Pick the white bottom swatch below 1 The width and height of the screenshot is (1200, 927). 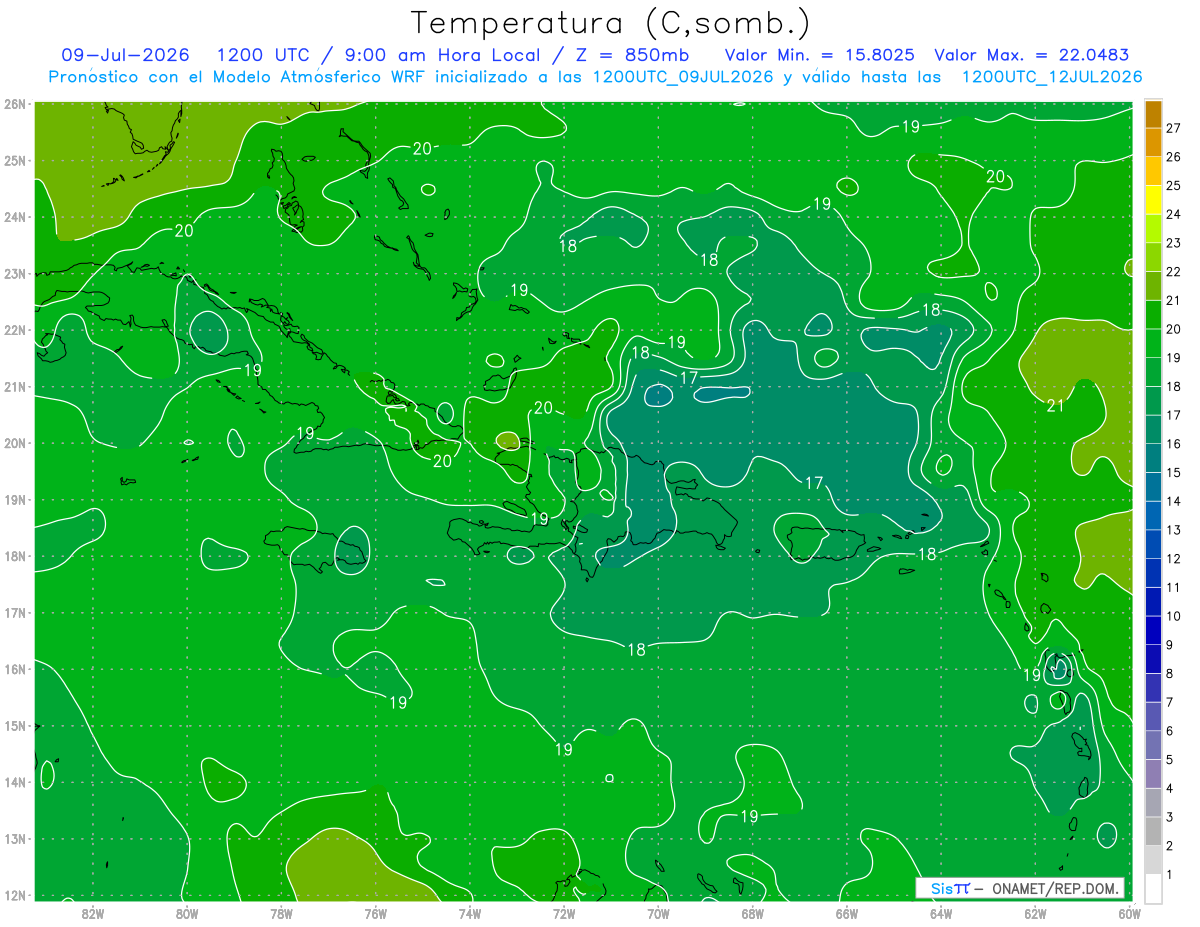pyautogui.click(x=1153, y=889)
